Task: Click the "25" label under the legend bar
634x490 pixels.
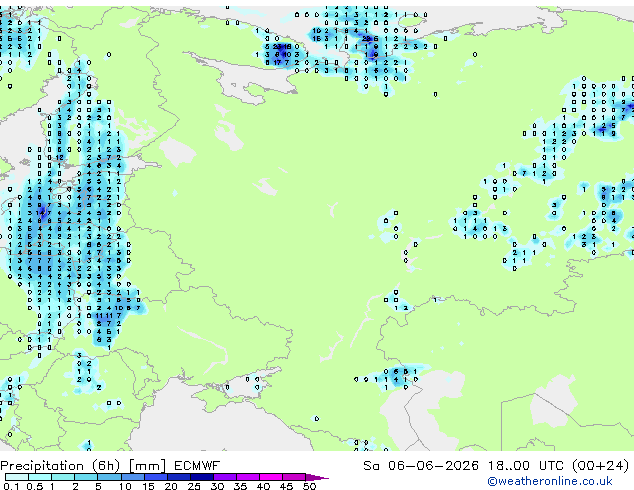Action: click(x=194, y=486)
